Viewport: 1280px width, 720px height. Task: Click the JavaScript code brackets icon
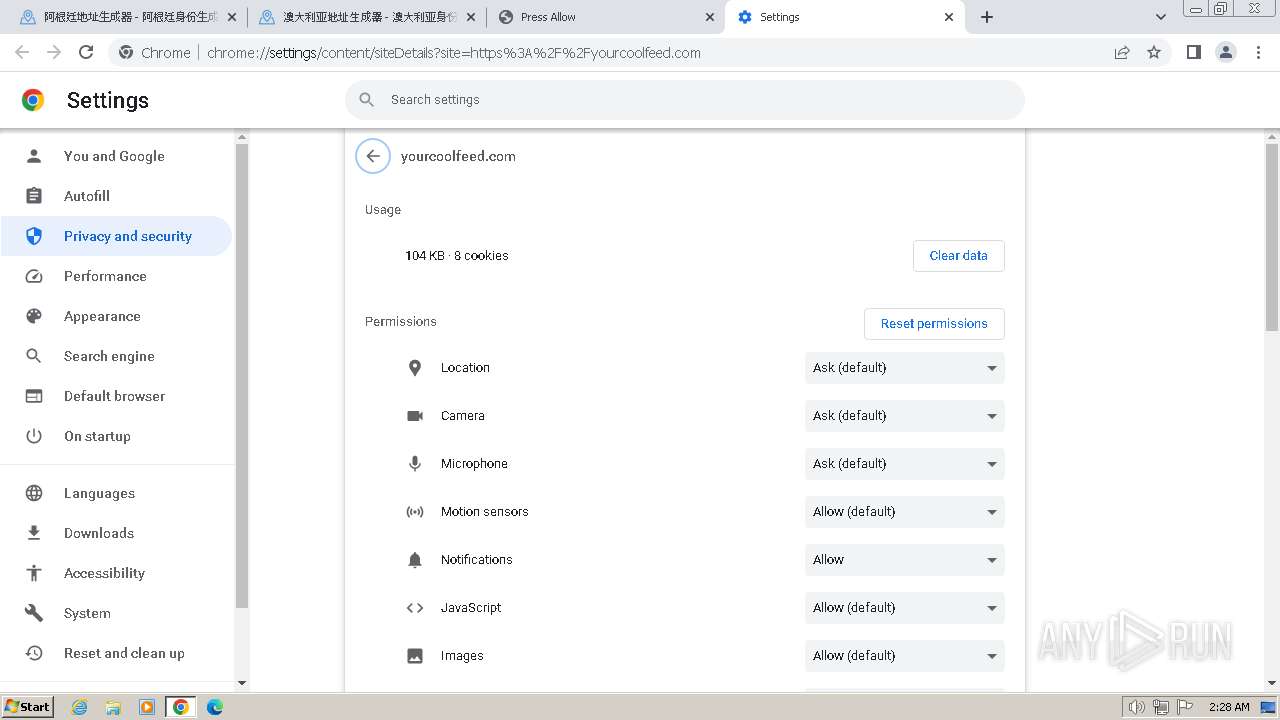[415, 608]
